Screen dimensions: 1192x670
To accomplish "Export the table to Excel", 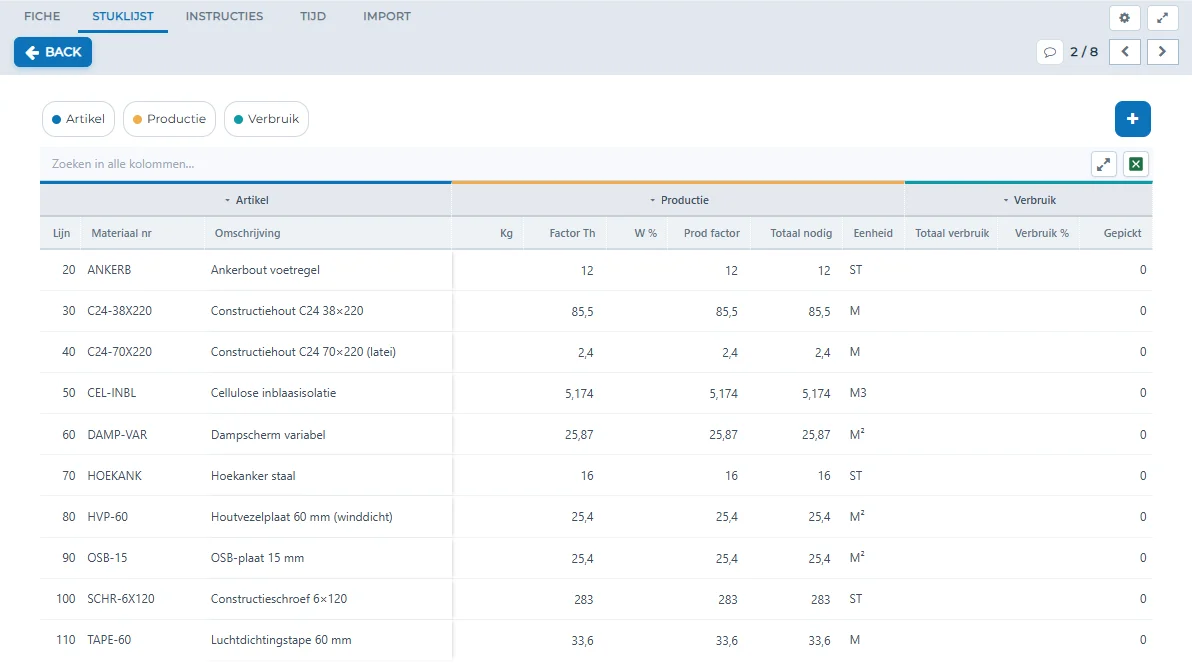I will [1136, 164].
